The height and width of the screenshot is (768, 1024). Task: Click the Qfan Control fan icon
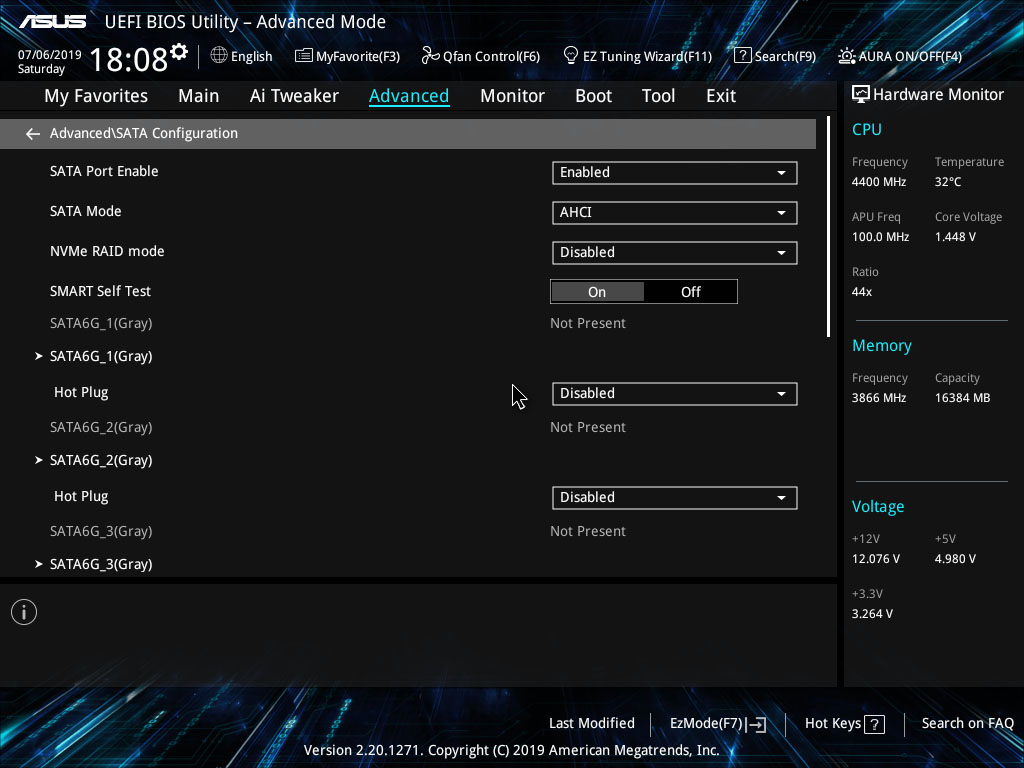[x=430, y=56]
